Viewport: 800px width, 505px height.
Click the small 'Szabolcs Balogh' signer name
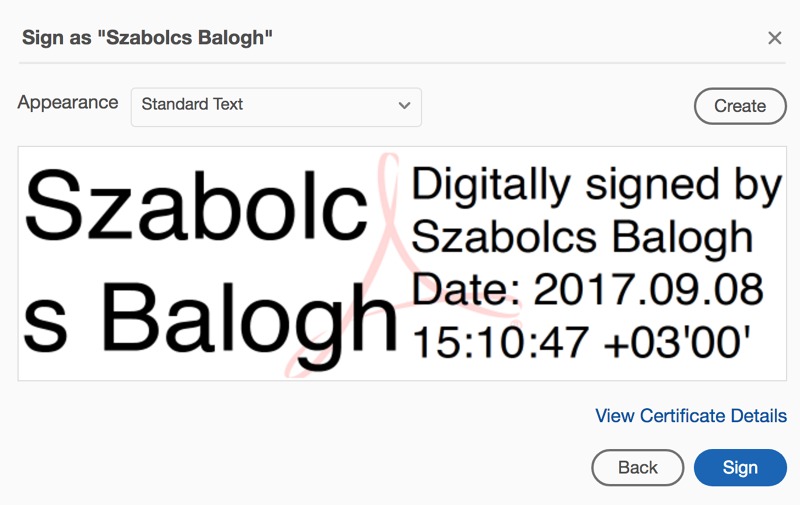coord(582,238)
